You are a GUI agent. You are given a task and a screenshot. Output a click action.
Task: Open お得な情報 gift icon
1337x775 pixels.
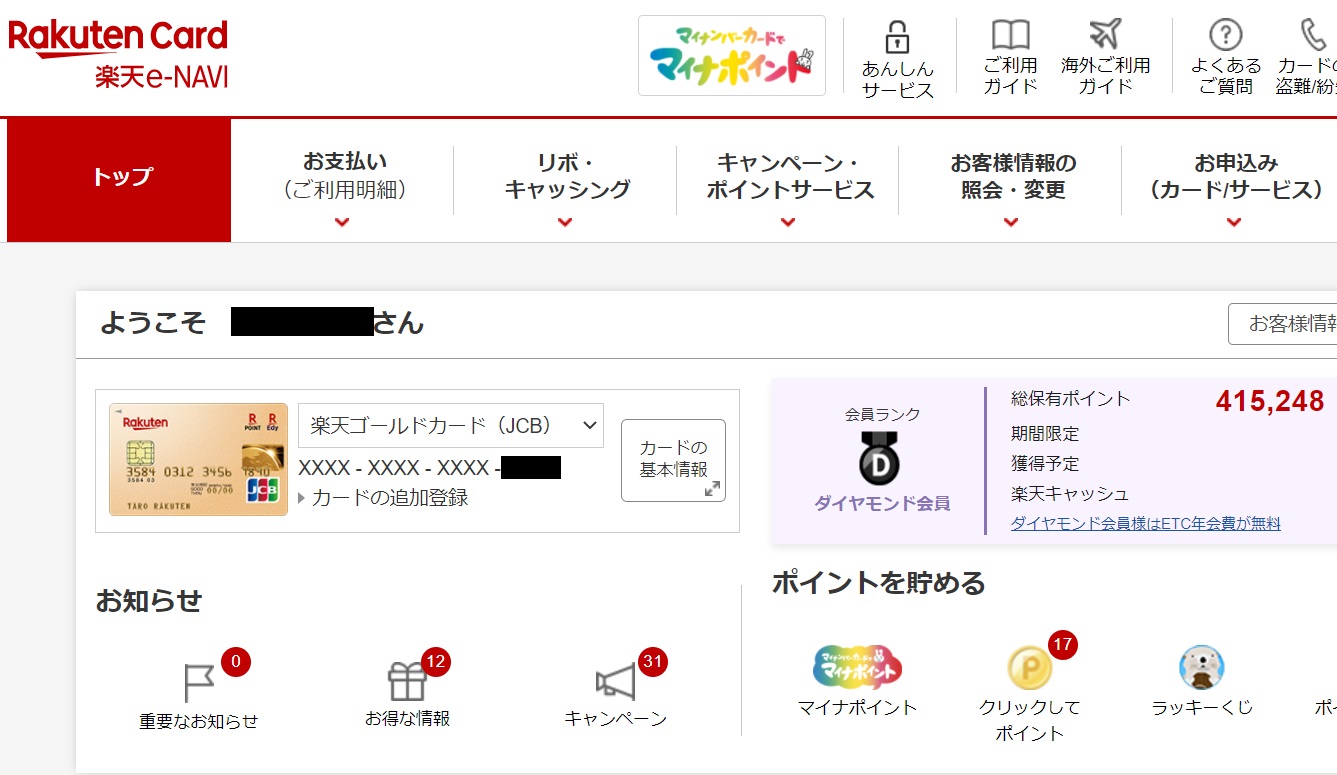coord(407,682)
